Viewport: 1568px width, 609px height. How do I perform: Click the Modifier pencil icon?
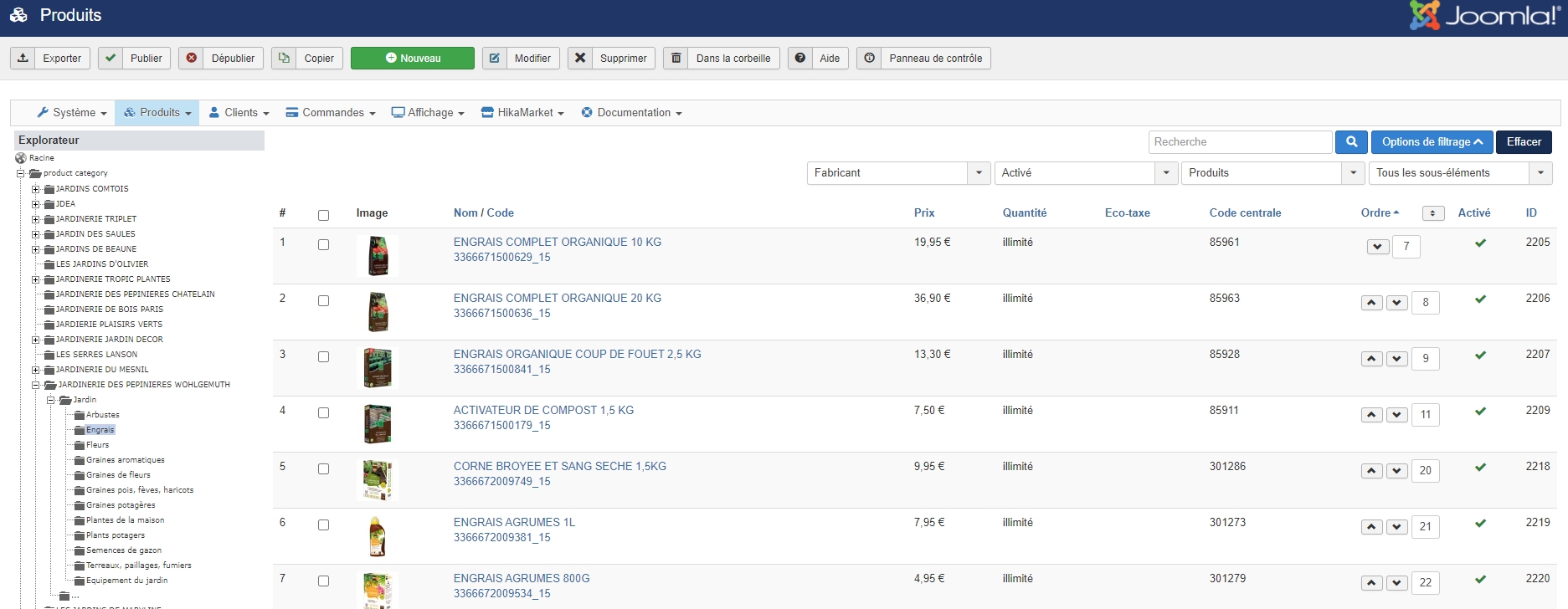tap(495, 59)
